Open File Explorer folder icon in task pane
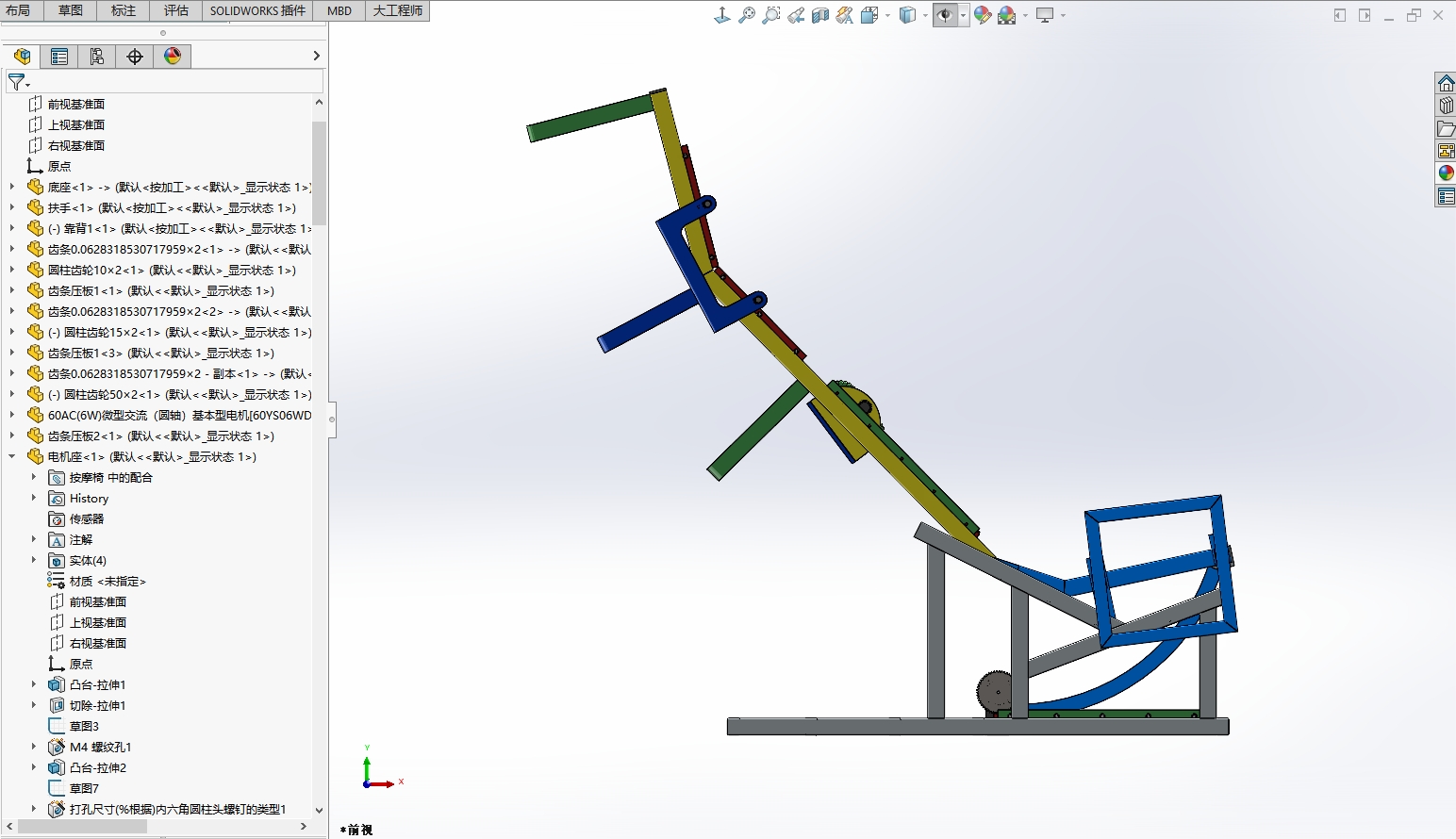 (x=1446, y=128)
